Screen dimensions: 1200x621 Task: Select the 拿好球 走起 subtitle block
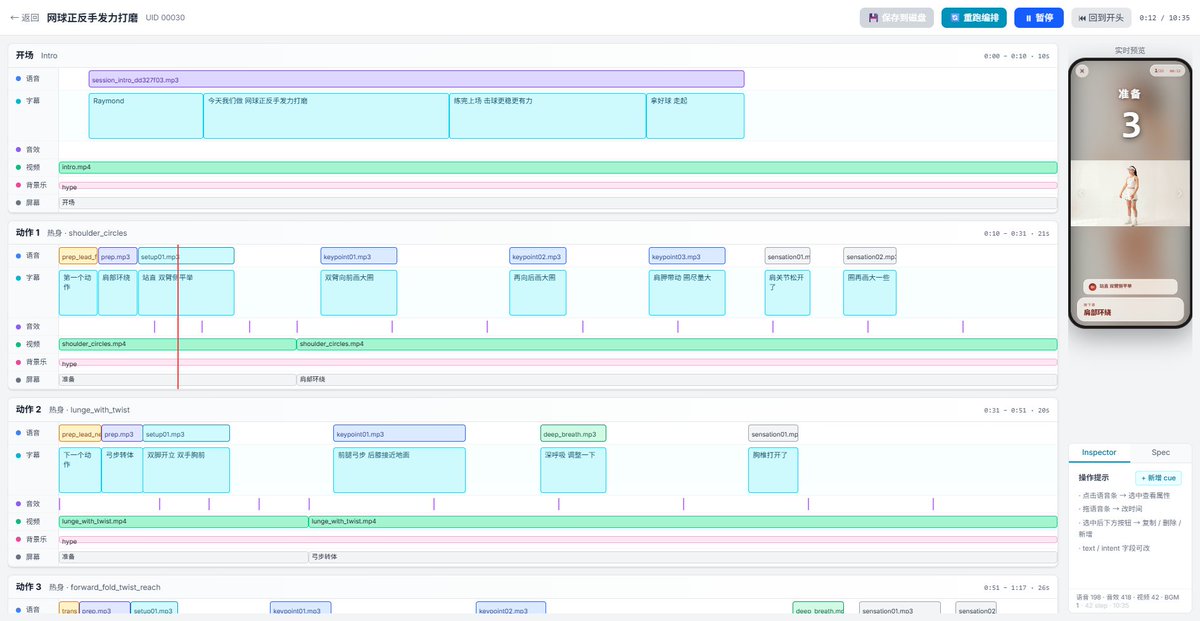pos(695,116)
